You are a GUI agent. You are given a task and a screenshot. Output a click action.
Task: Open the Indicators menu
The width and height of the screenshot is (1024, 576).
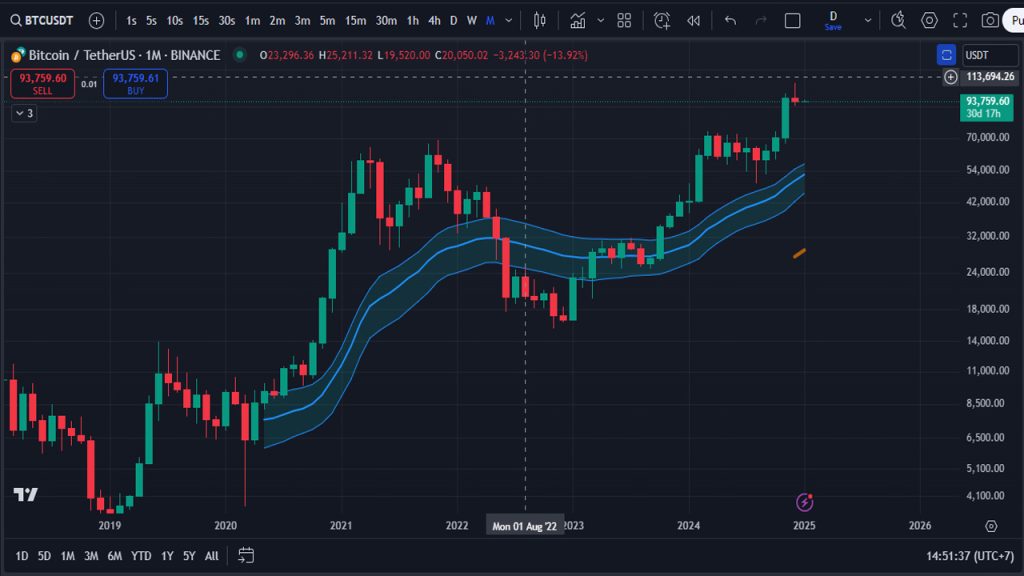[578, 19]
